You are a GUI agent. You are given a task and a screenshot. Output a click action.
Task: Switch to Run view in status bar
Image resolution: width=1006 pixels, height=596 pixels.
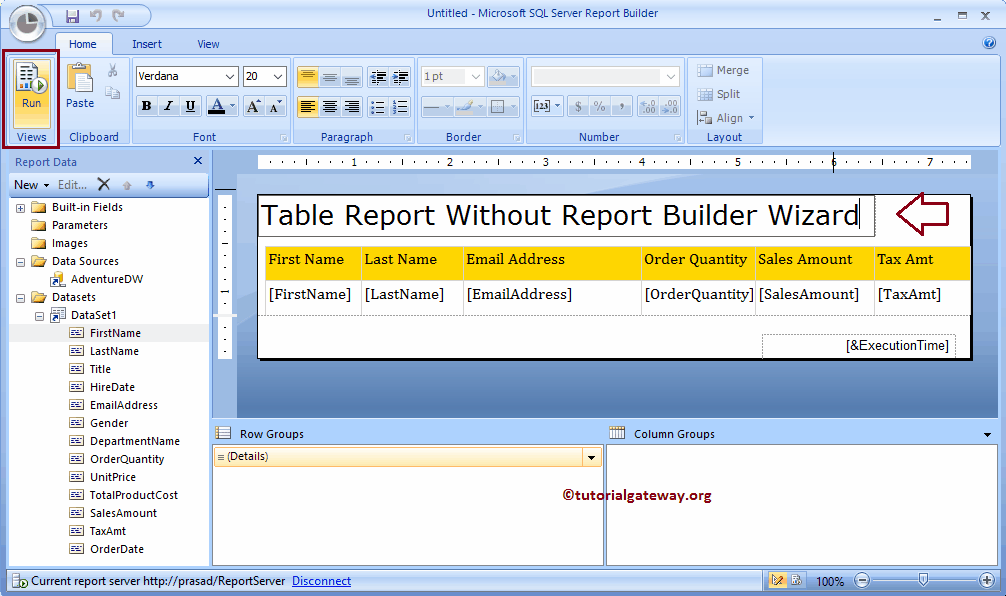tap(795, 581)
